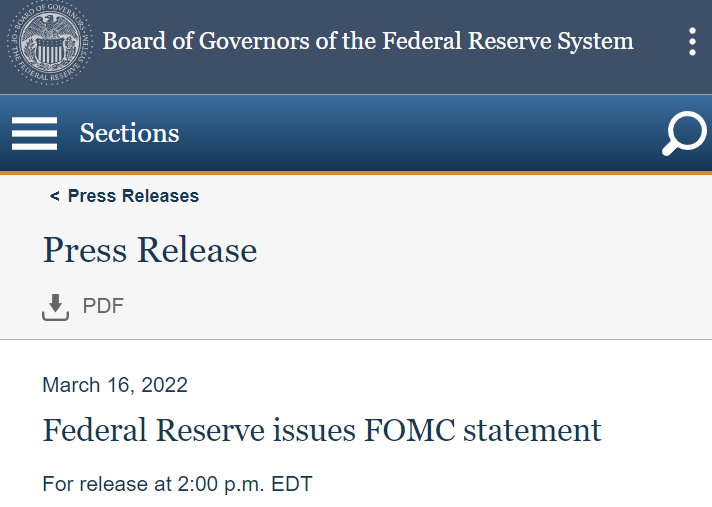Open the three-dot more options menu
This screenshot has height=507, width=712.
(x=692, y=42)
